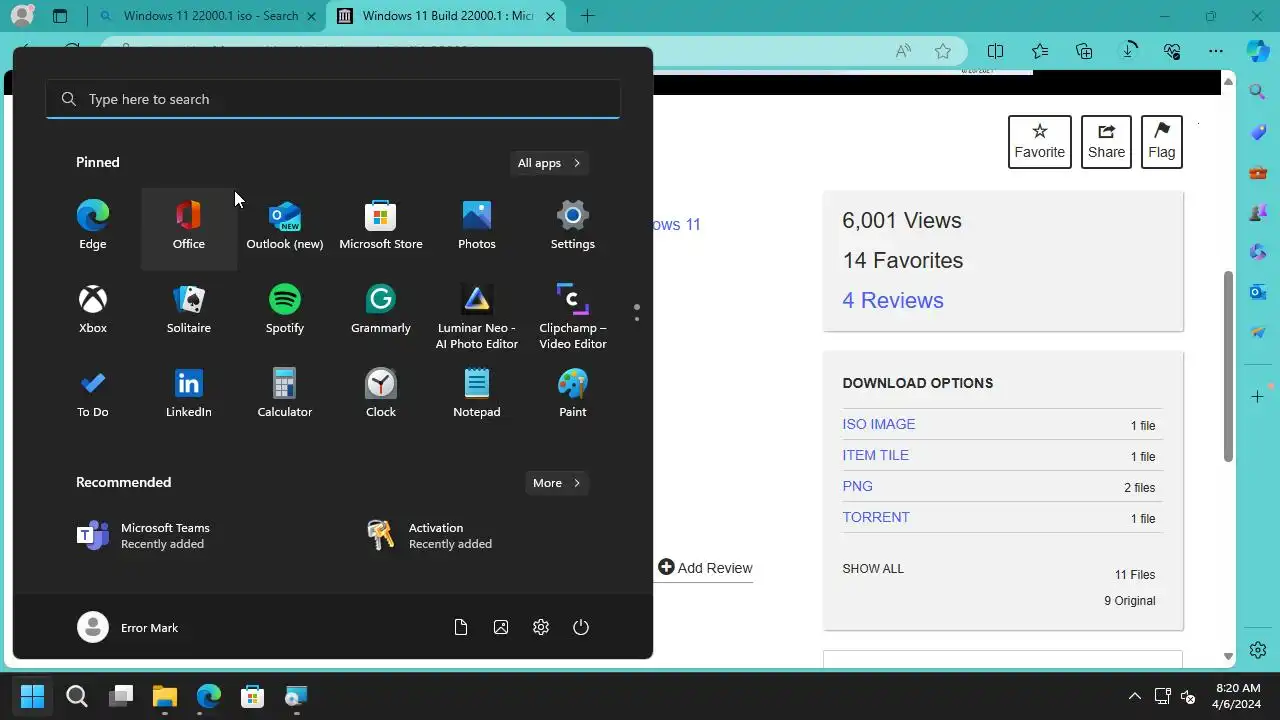Launch the Xbox app
The width and height of the screenshot is (1280, 720).
pos(93,310)
